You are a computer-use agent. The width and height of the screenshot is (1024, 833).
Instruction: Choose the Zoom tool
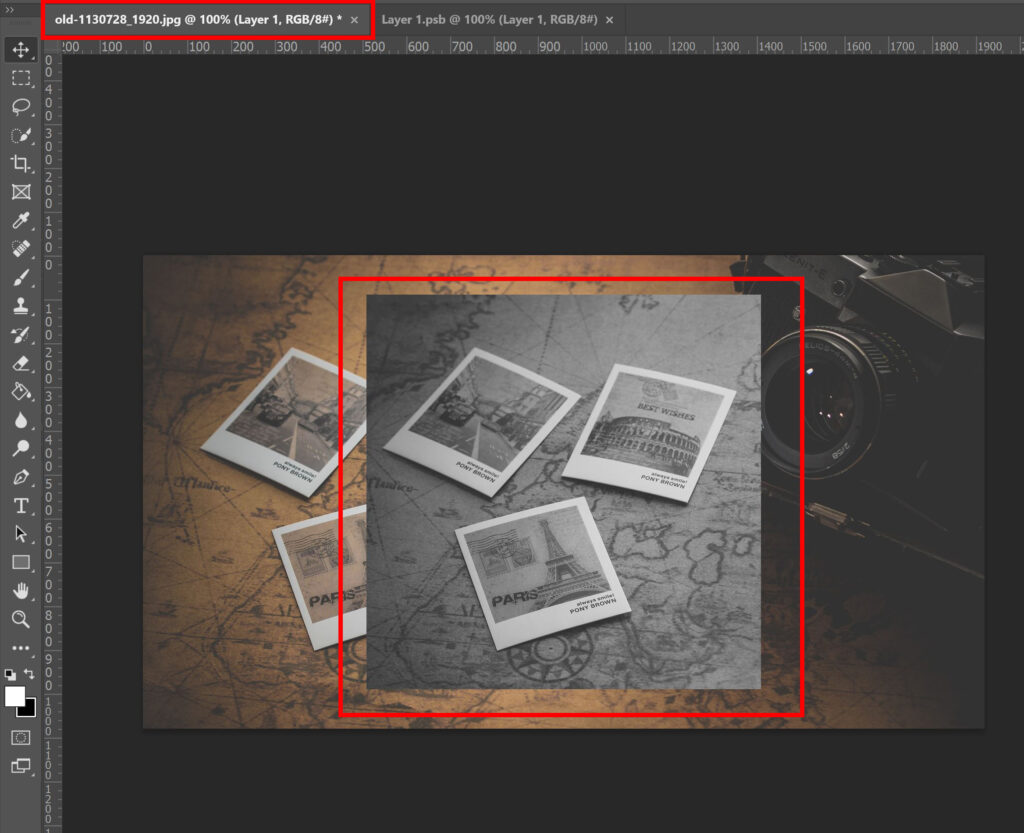tap(20, 619)
